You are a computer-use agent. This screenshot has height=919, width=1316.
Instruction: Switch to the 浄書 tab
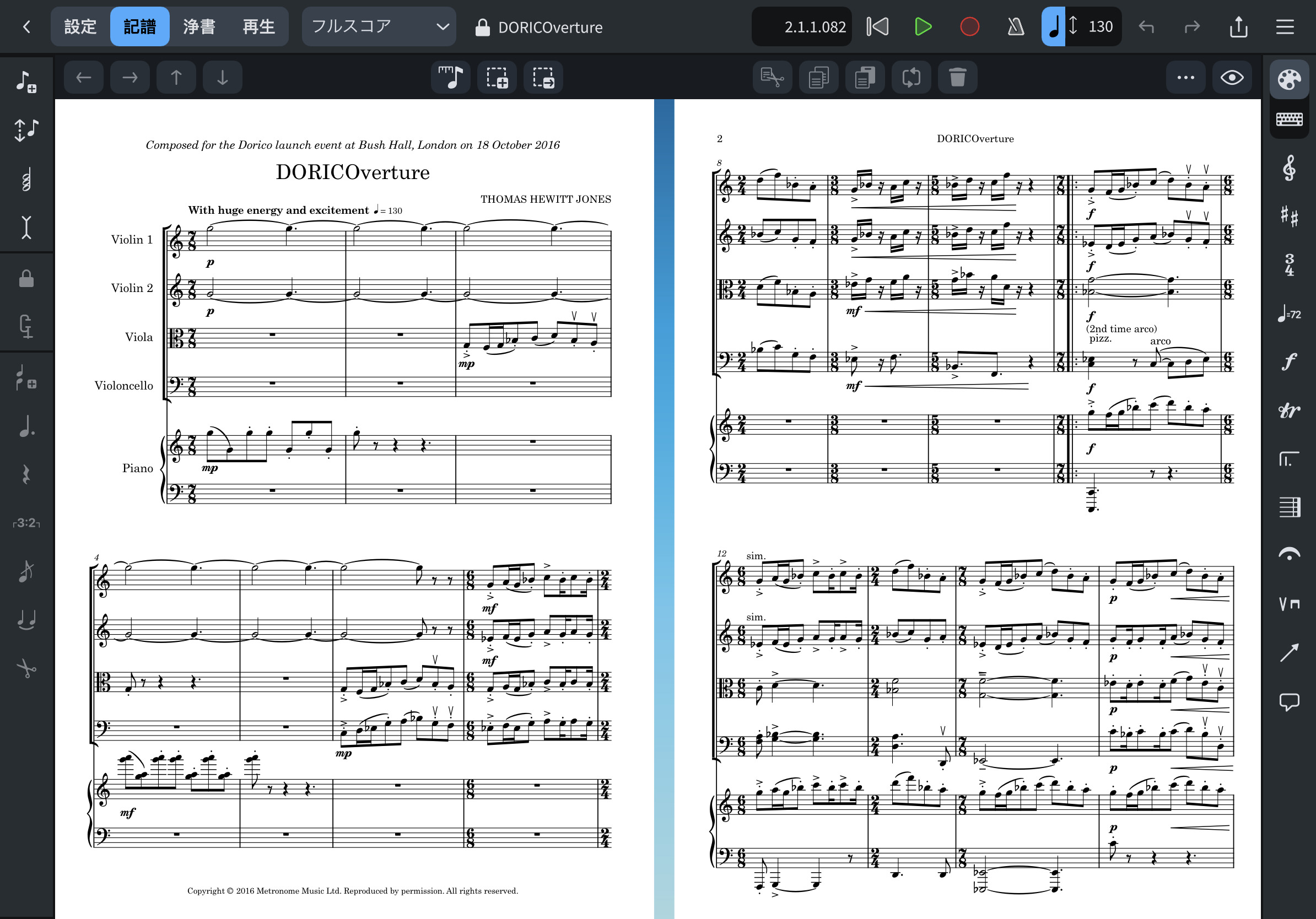[199, 27]
